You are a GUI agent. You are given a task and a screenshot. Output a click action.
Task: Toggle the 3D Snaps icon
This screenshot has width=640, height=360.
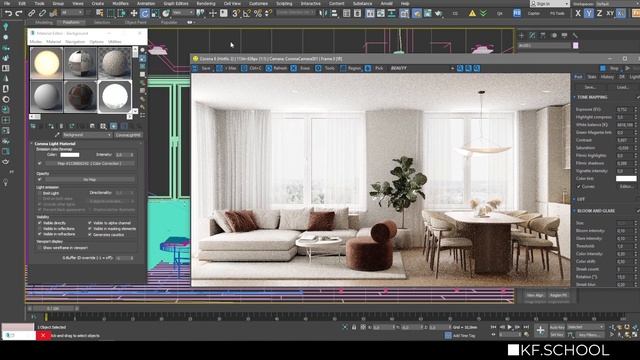(236, 13)
